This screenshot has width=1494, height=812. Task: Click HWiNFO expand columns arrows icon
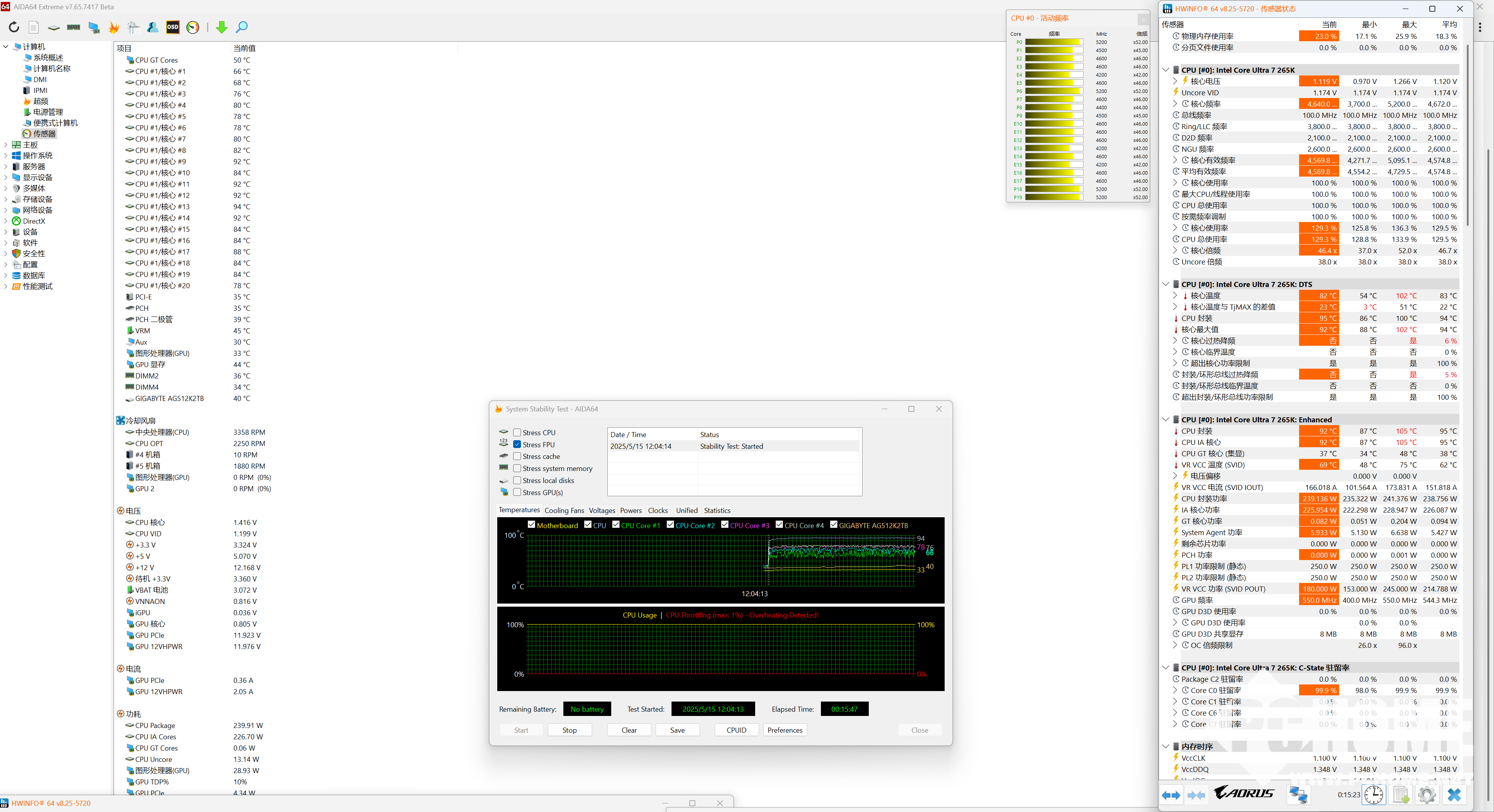point(1171,794)
